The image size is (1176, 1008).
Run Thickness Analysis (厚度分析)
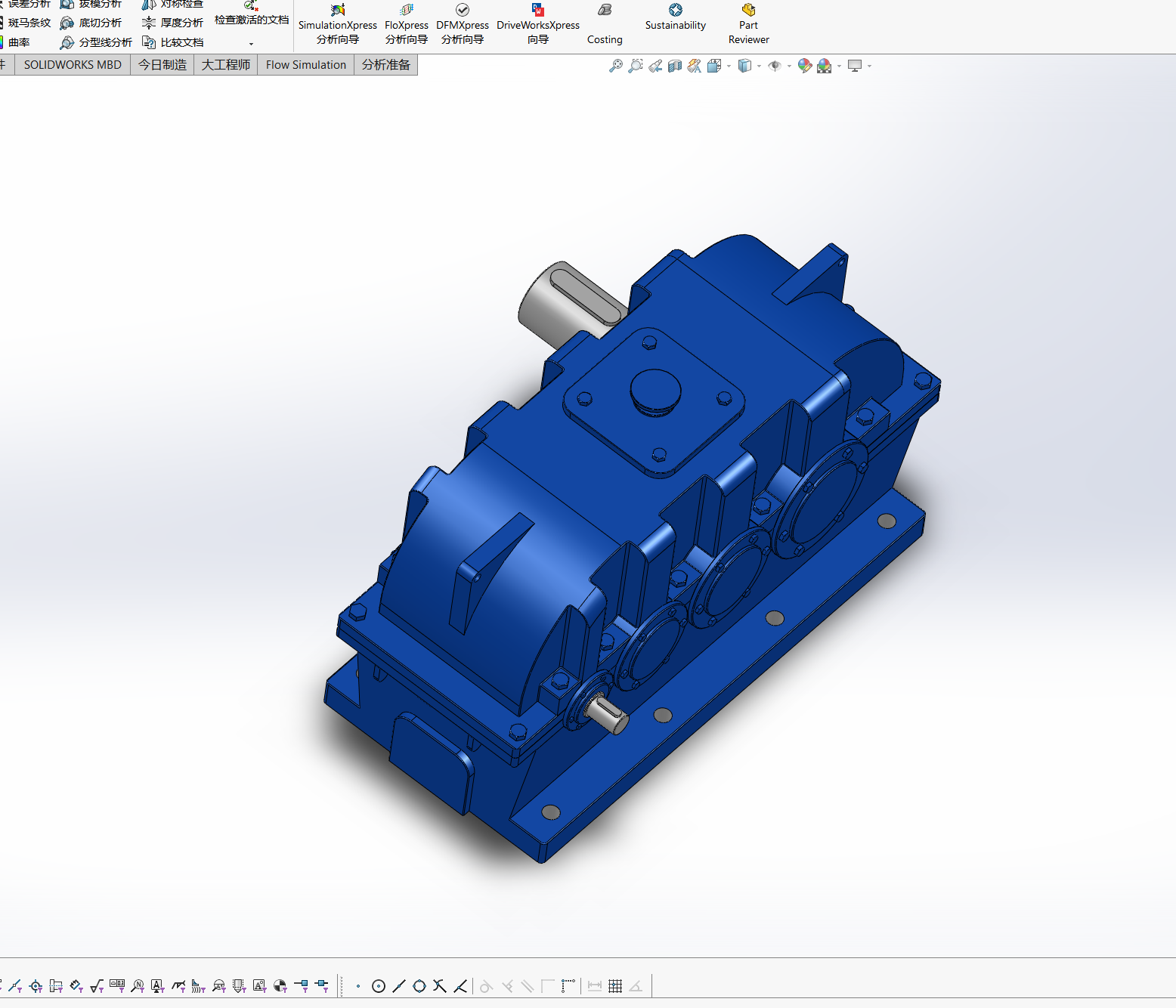coord(173,23)
